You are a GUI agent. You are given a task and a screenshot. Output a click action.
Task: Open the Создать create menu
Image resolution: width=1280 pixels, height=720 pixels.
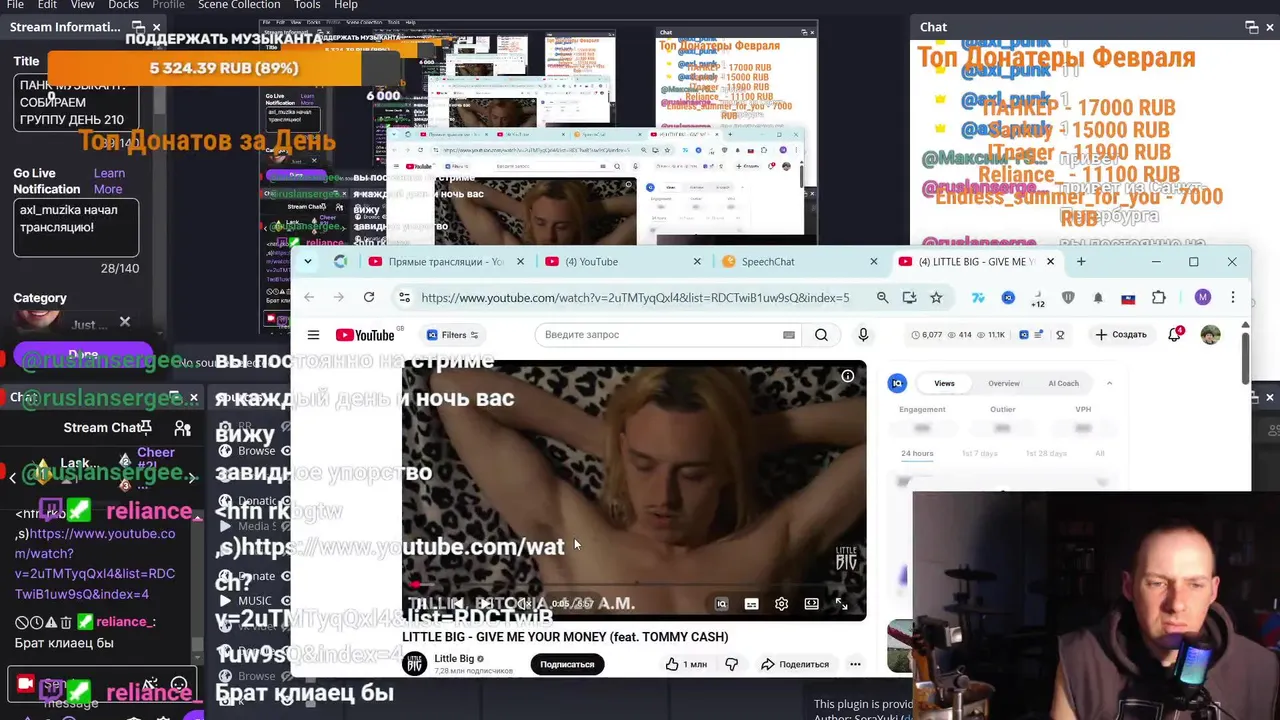pos(1121,335)
